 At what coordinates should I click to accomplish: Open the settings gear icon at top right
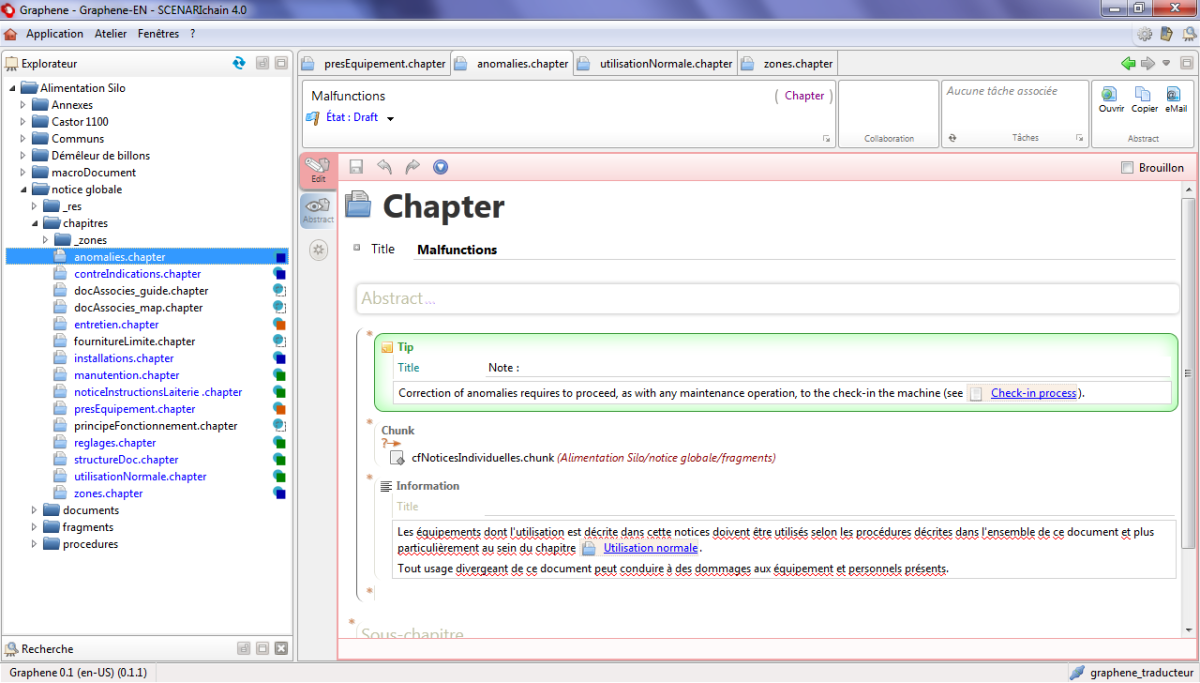tap(1145, 34)
